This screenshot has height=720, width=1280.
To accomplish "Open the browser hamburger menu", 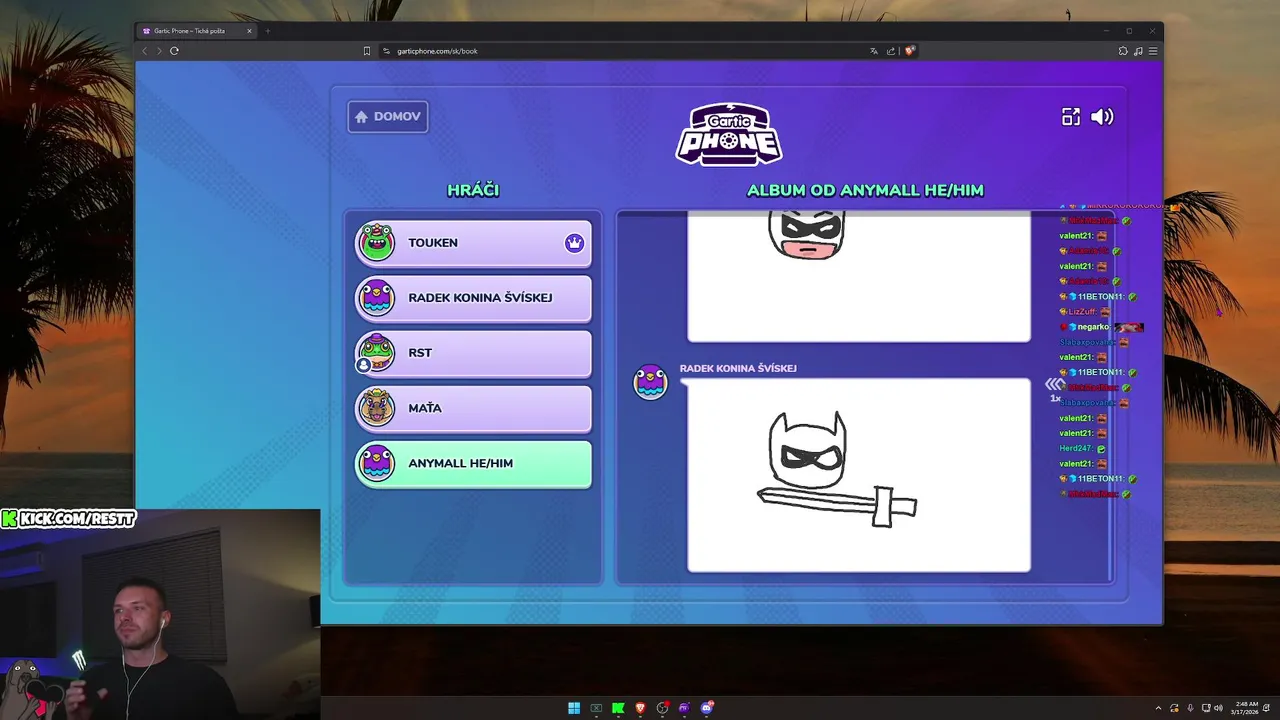I will pyautogui.click(x=1153, y=51).
